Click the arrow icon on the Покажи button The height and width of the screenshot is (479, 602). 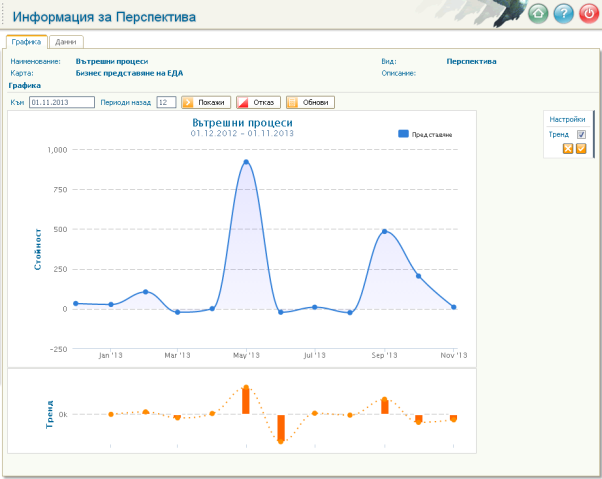coord(188,102)
